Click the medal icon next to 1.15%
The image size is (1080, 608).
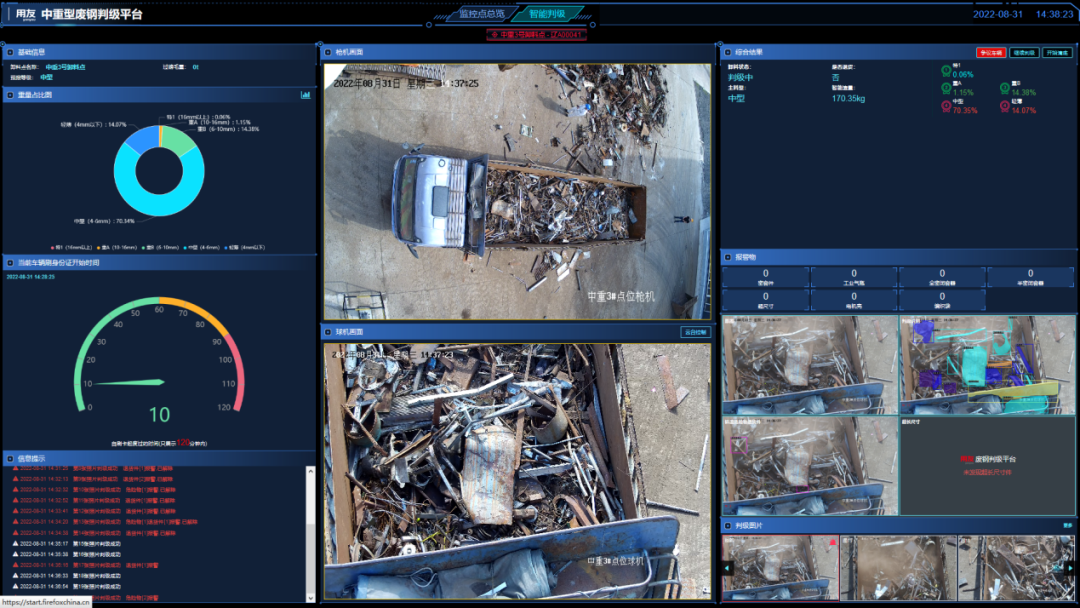pyautogui.click(x=946, y=89)
